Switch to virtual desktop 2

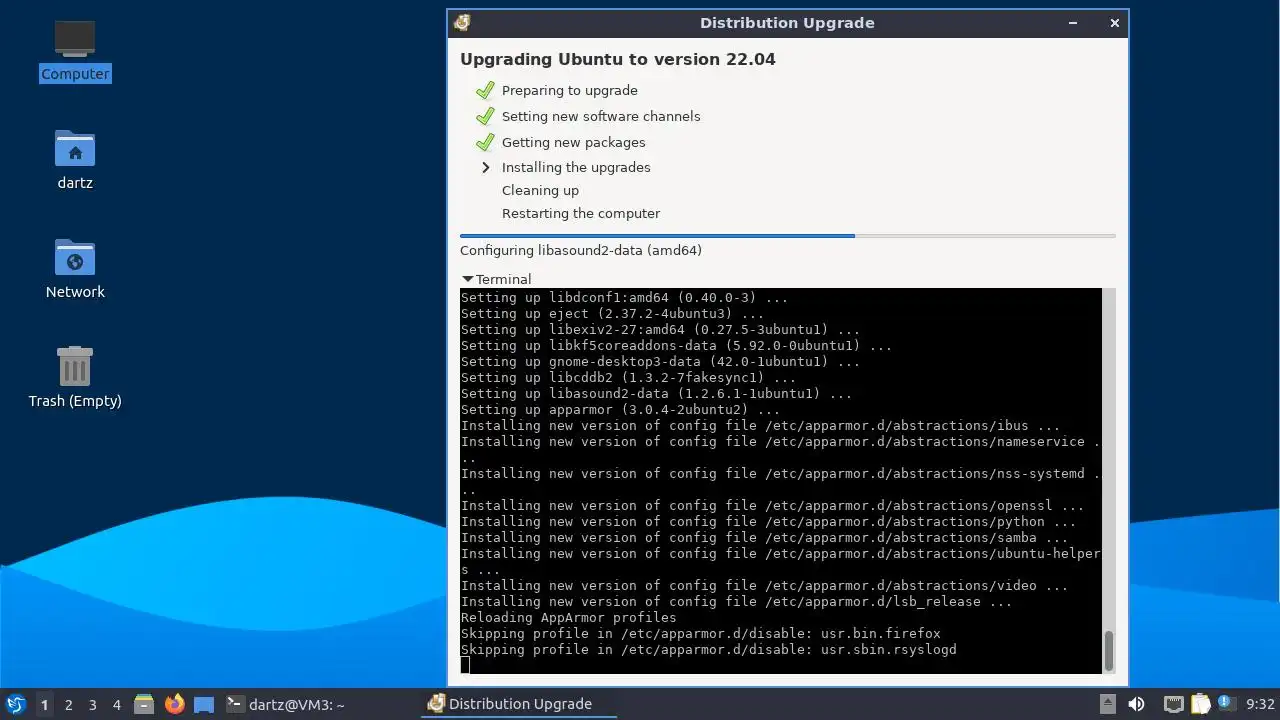click(68, 704)
